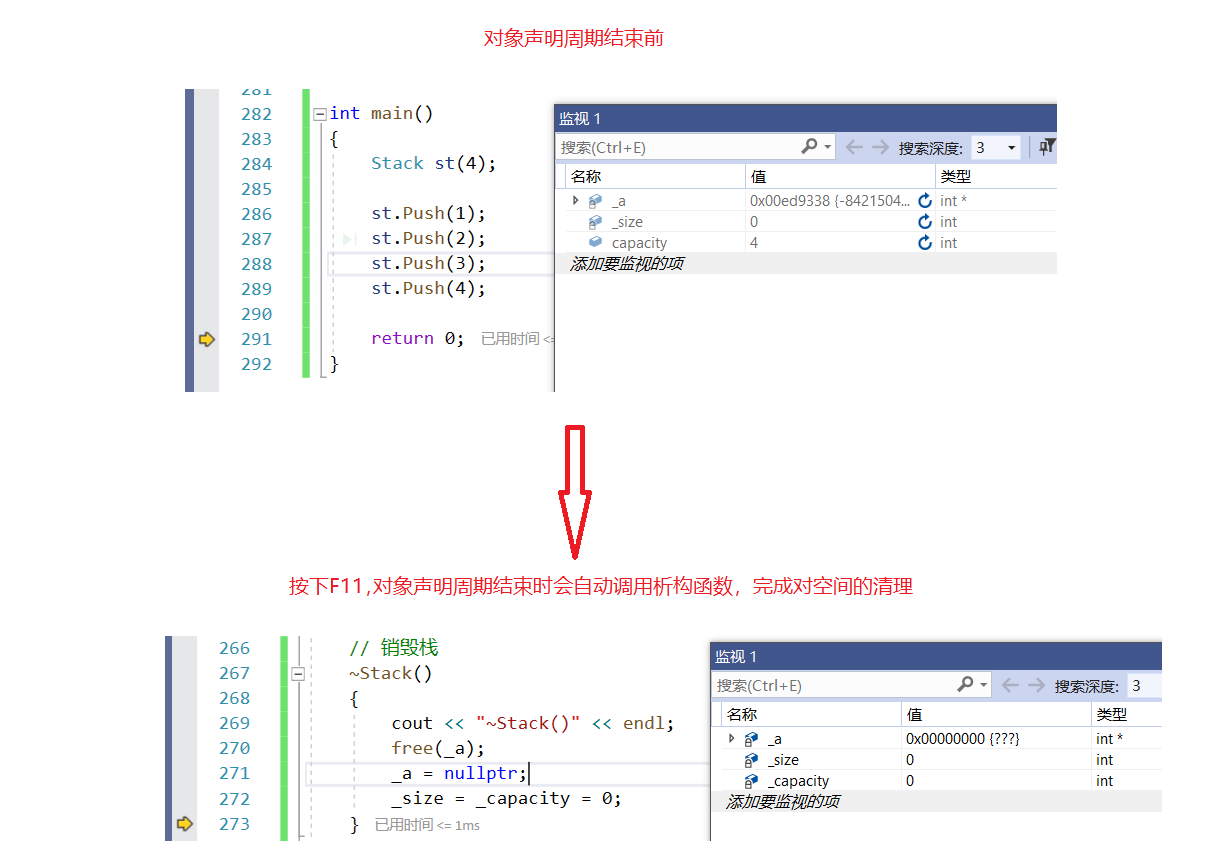This screenshot has height=859, width=1207.
Task: Click the yellow current-statement arrow at line 273
Action: (x=184, y=824)
